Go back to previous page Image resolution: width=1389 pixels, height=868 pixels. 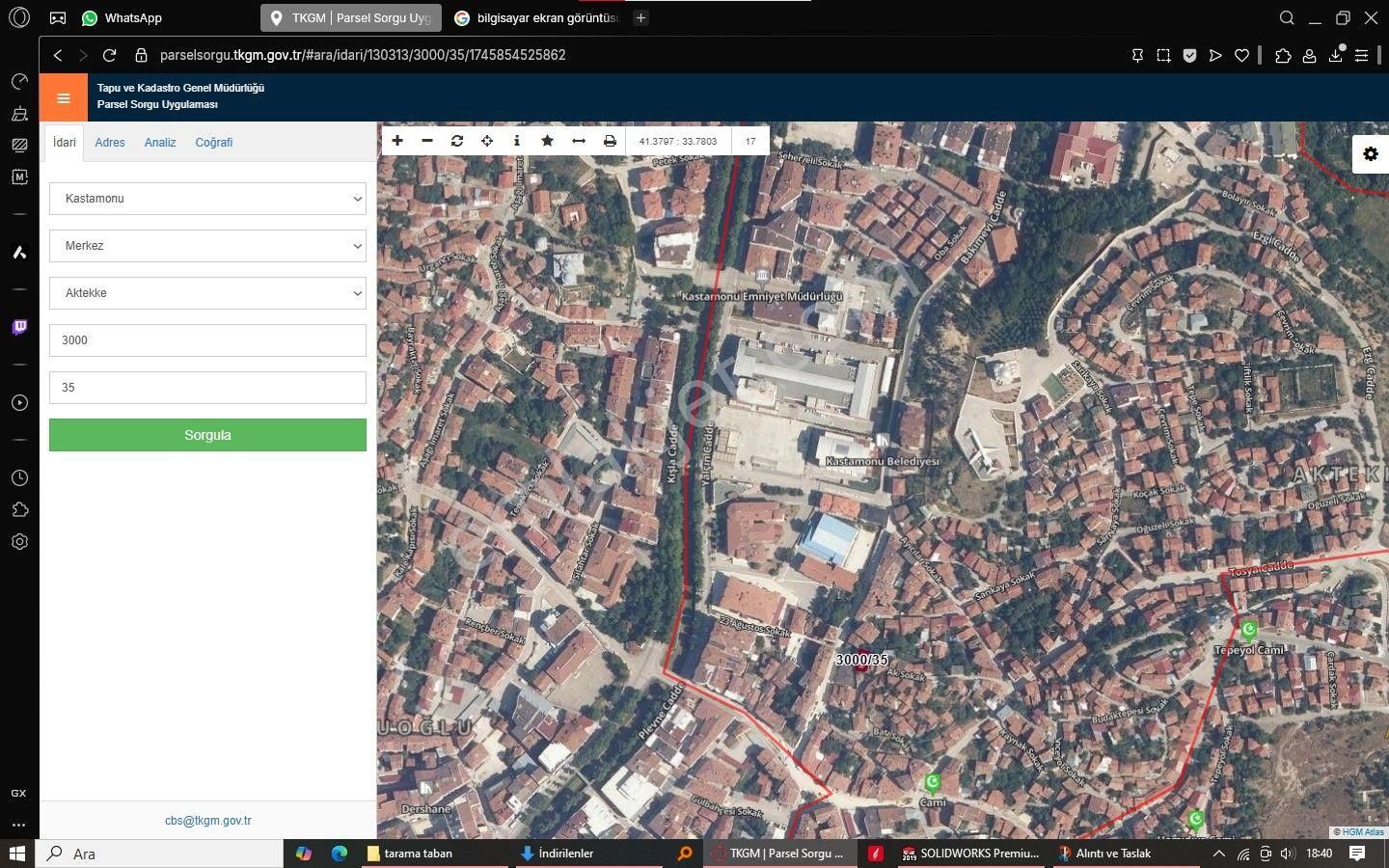click(58, 56)
